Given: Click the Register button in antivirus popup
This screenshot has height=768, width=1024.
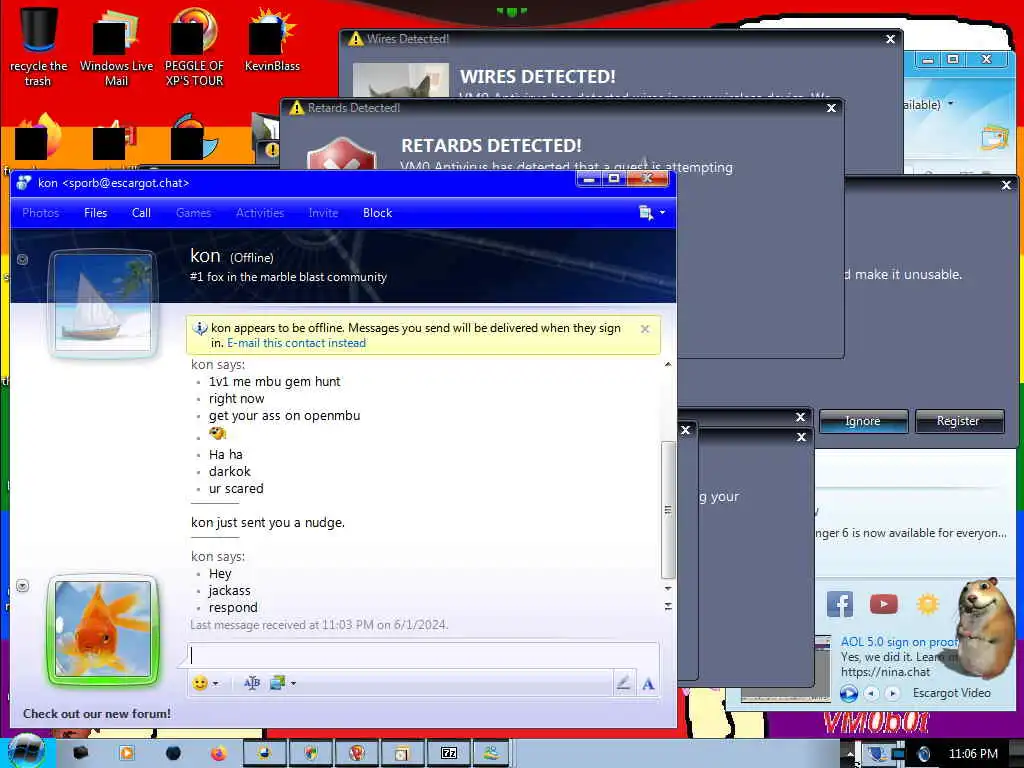Looking at the screenshot, I should coord(958,421).
